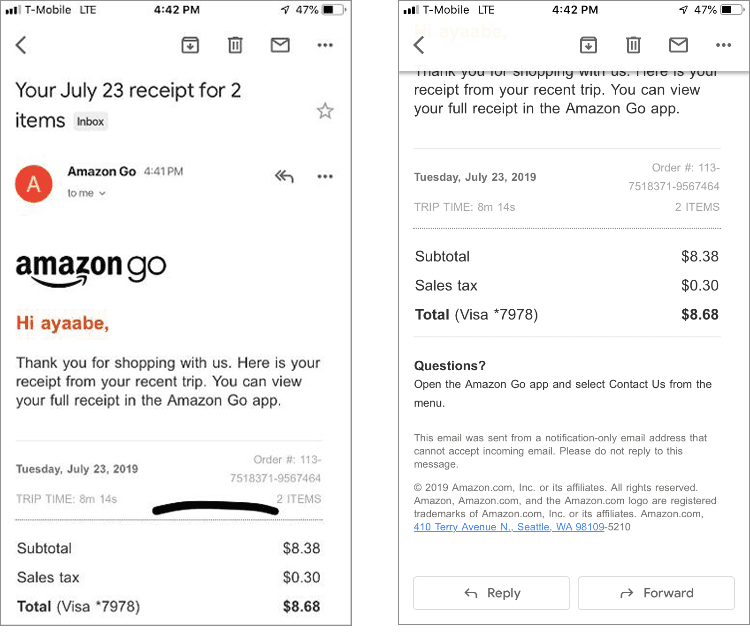
Task: Star the July 23 receipt email
Action: [325, 111]
